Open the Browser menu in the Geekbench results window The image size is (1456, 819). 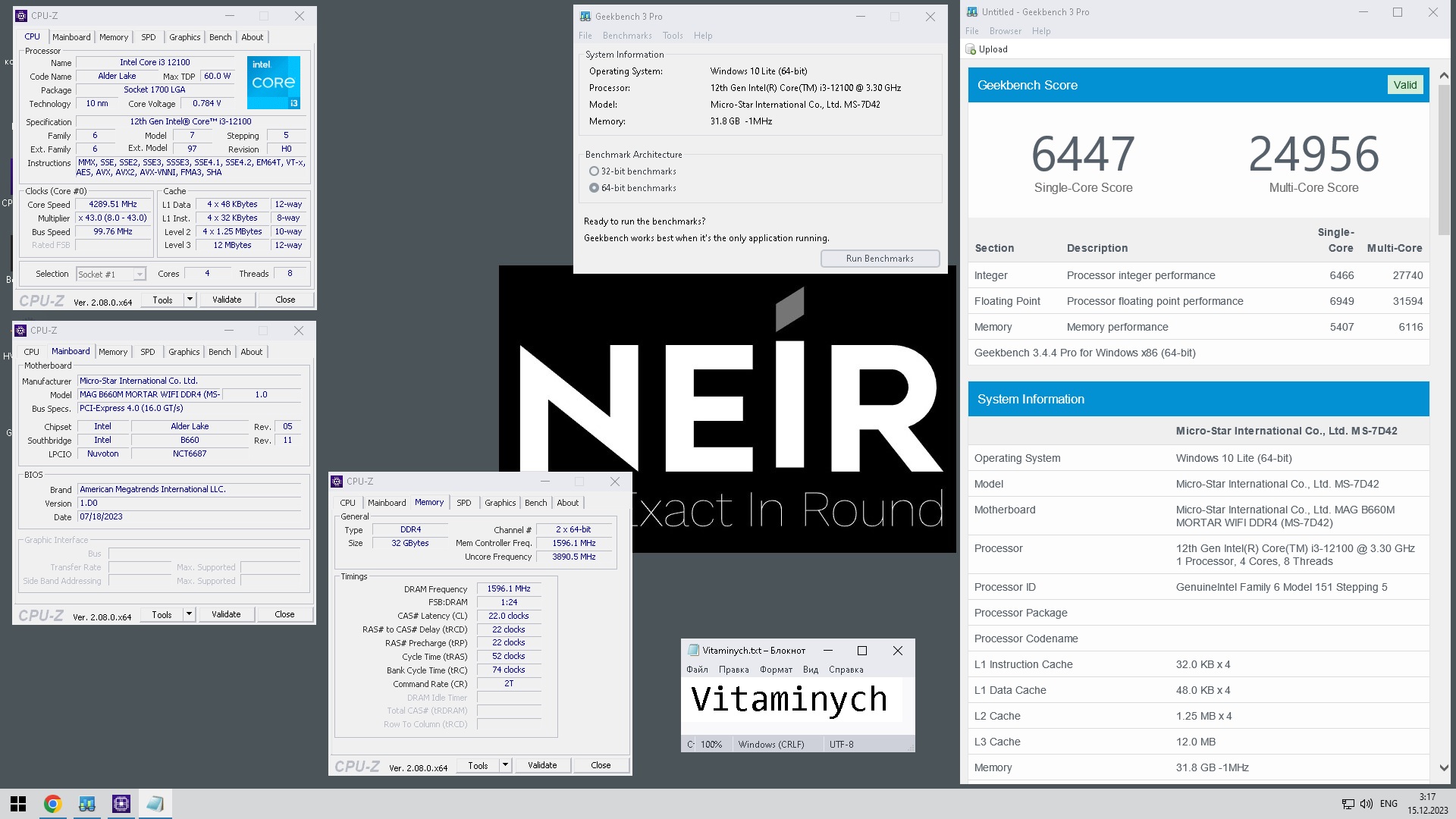tap(1006, 31)
